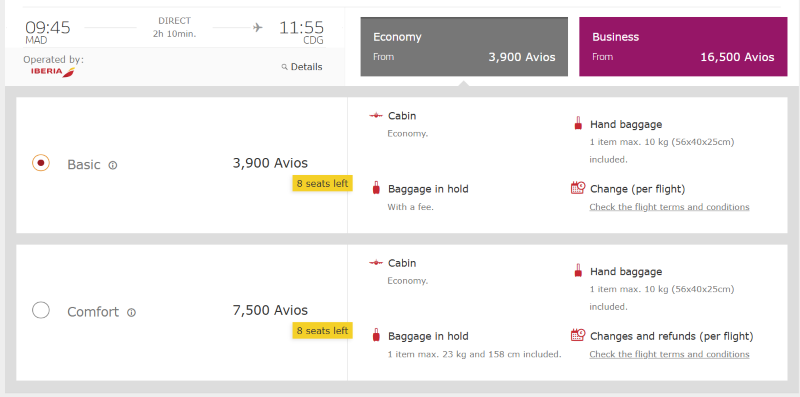
Task: Click the Change (per flight) calendar icon
Action: point(578,188)
